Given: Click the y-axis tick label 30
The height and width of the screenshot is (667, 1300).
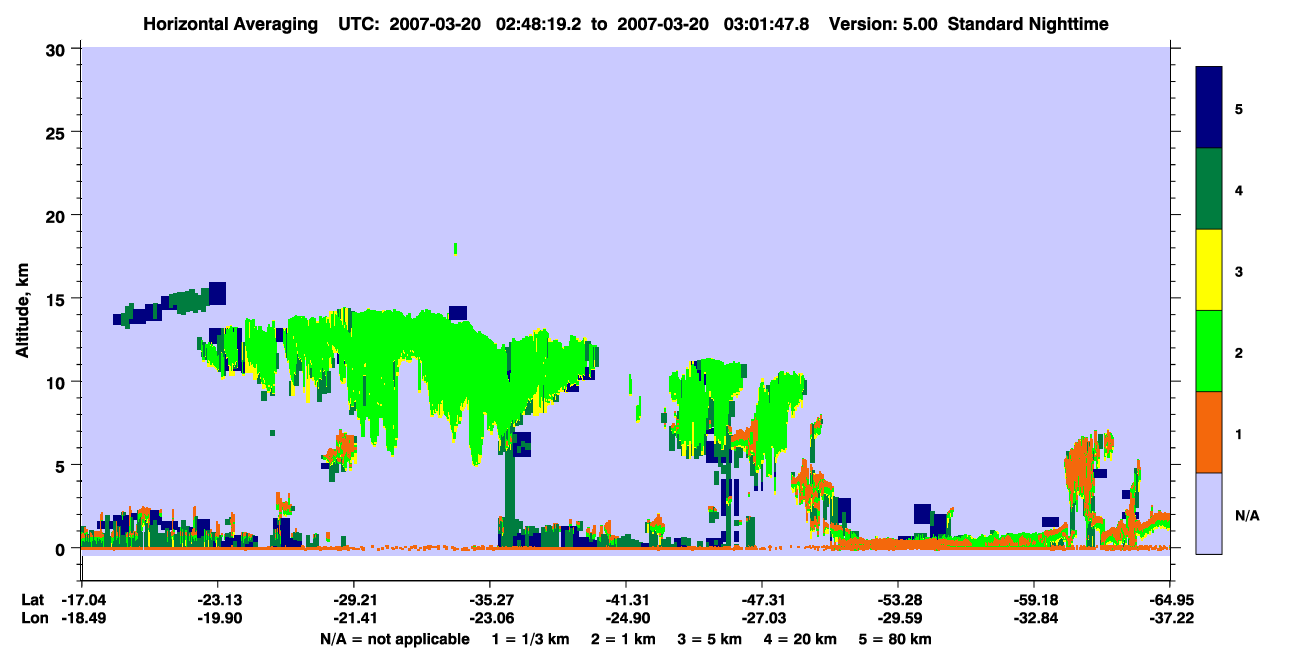Looking at the screenshot, I should click(x=58, y=49).
